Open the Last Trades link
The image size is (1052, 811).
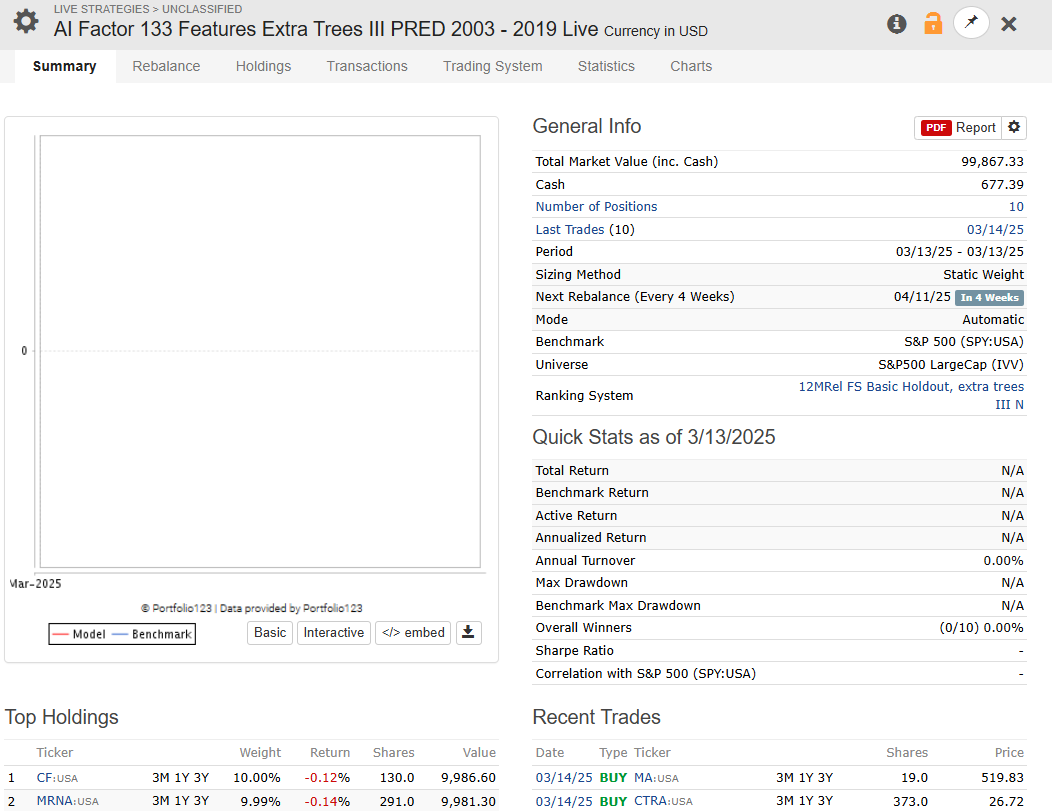pyautogui.click(x=570, y=229)
